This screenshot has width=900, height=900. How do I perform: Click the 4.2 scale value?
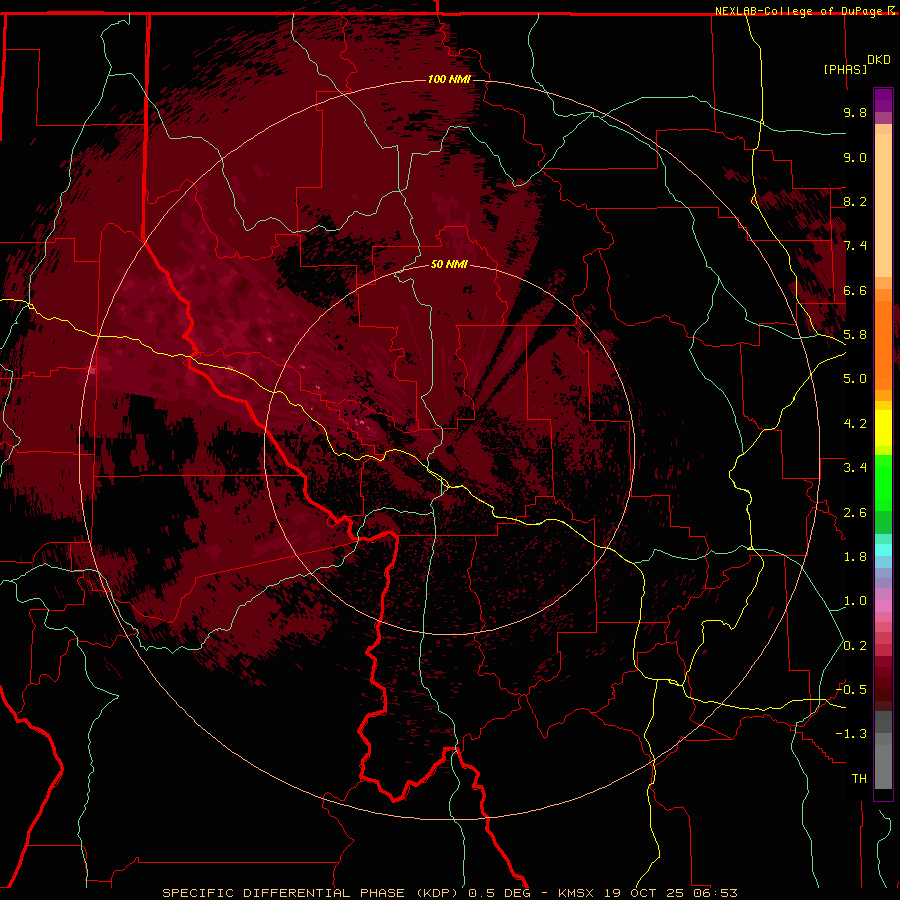pyautogui.click(x=855, y=424)
